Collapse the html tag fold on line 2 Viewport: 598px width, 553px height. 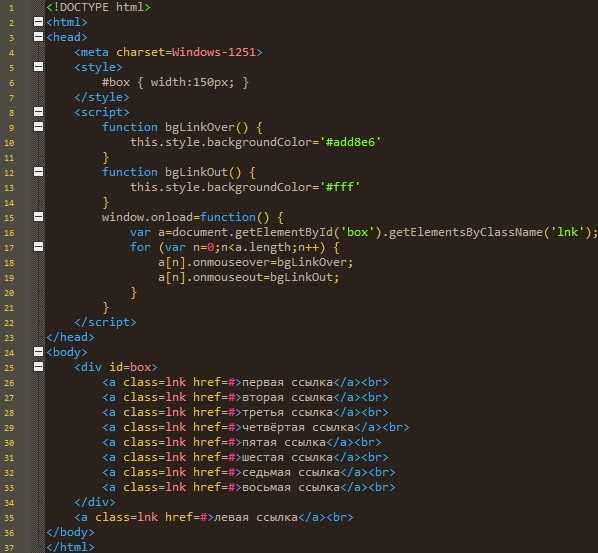[39, 21]
